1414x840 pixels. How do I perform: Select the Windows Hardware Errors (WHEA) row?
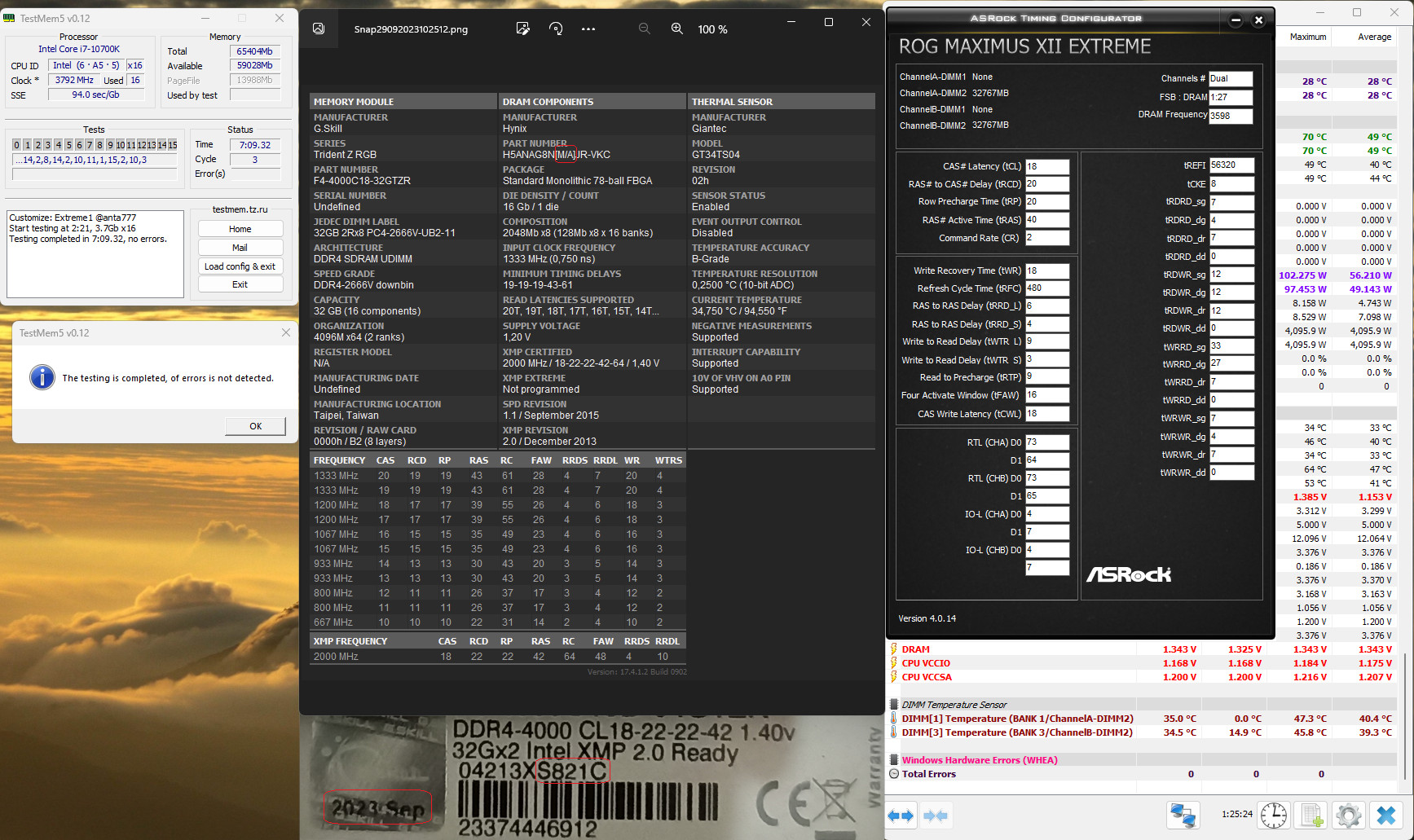click(979, 760)
